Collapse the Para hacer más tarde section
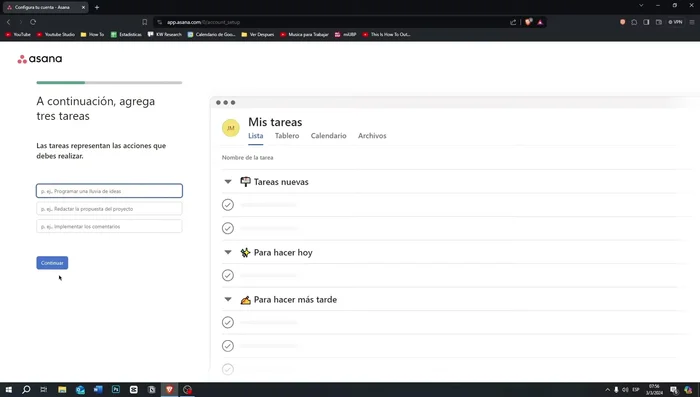Screen dimensions: 700x397 228,299
